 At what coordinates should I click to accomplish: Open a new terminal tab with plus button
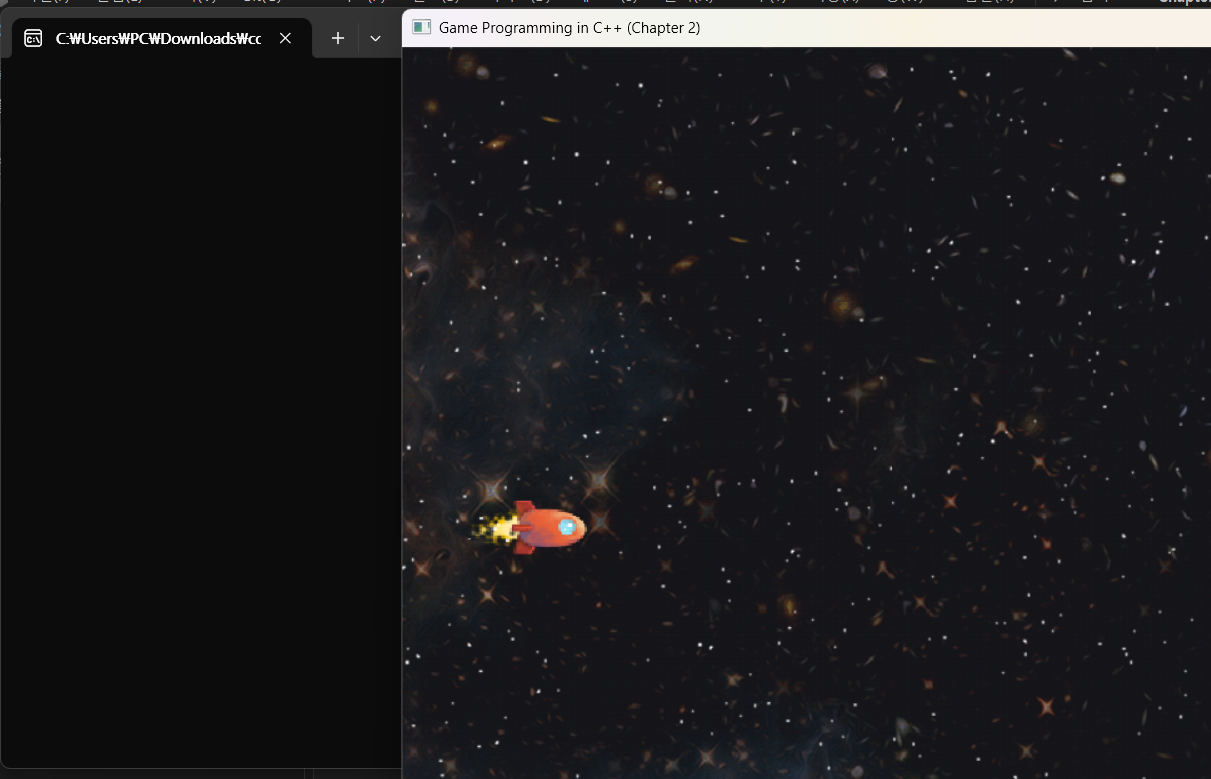(338, 38)
